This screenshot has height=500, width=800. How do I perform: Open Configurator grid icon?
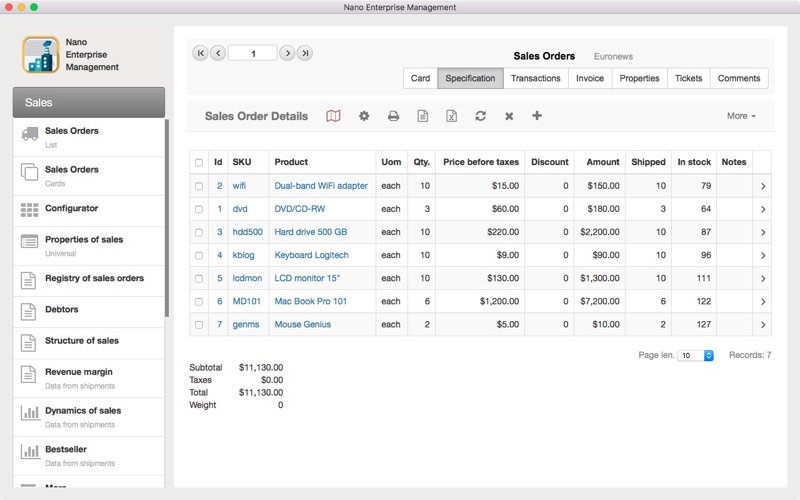pyautogui.click(x=30, y=210)
